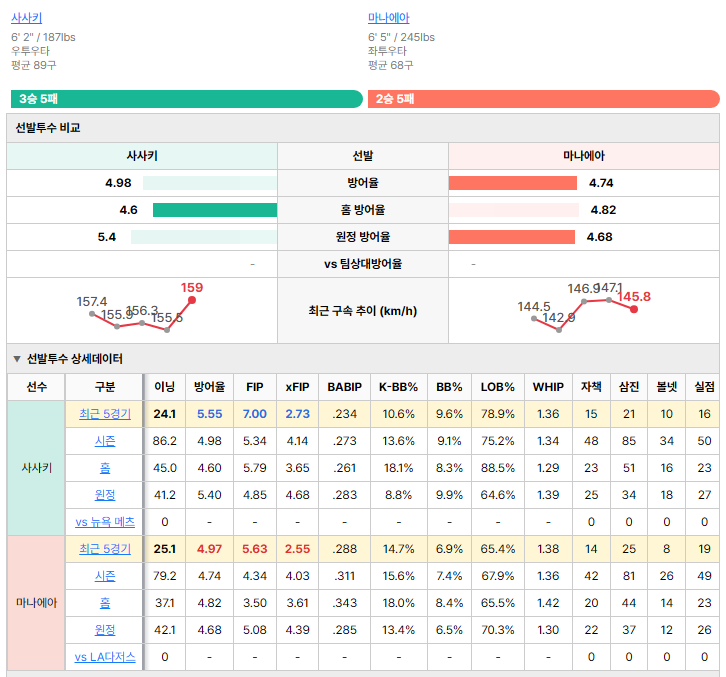
Task: Open 마나에아's 원정 stats link
Action: click(105, 630)
